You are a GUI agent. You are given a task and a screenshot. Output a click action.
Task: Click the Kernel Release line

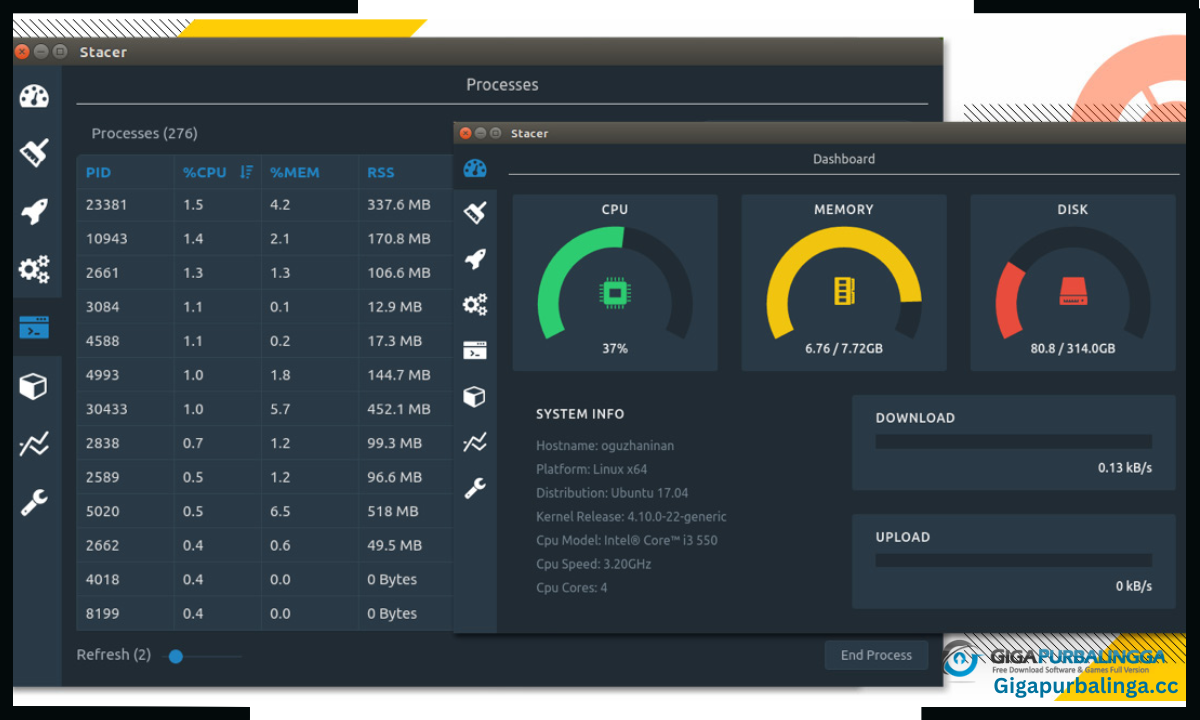(631, 517)
